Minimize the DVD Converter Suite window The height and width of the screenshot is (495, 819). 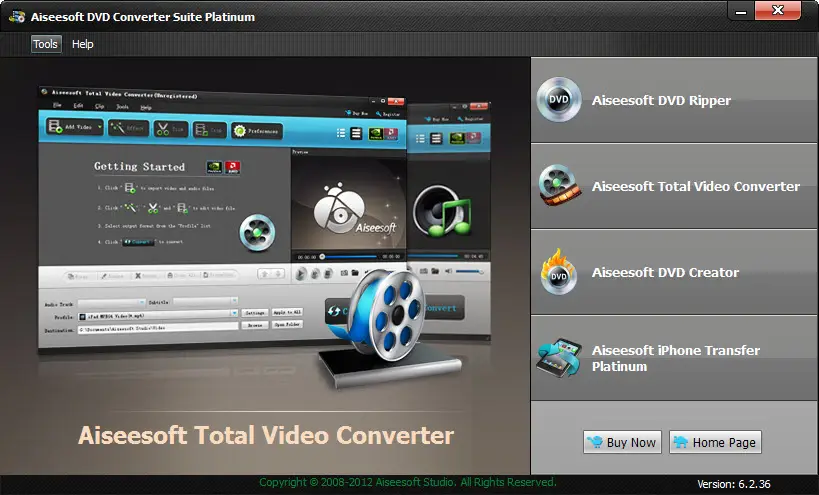(741, 10)
